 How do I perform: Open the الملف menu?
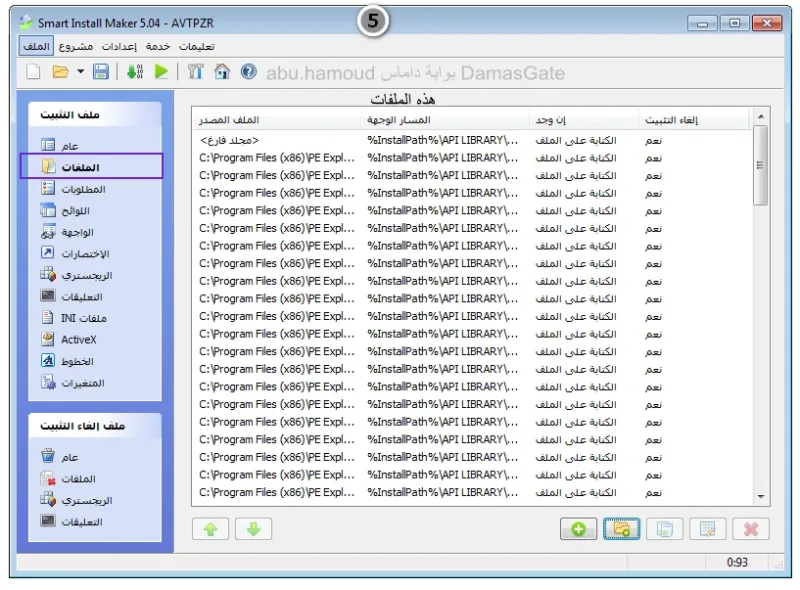click(36, 46)
